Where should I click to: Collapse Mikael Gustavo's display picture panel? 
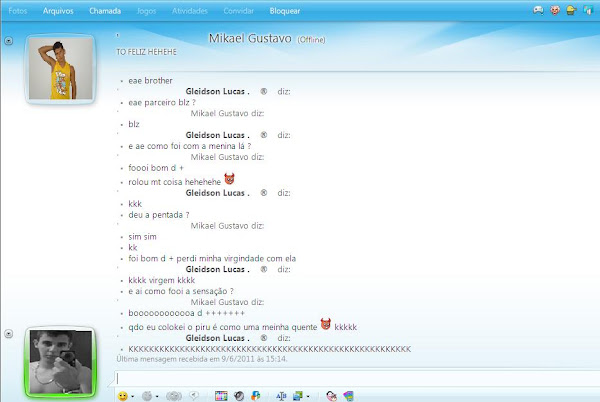click(x=8, y=41)
